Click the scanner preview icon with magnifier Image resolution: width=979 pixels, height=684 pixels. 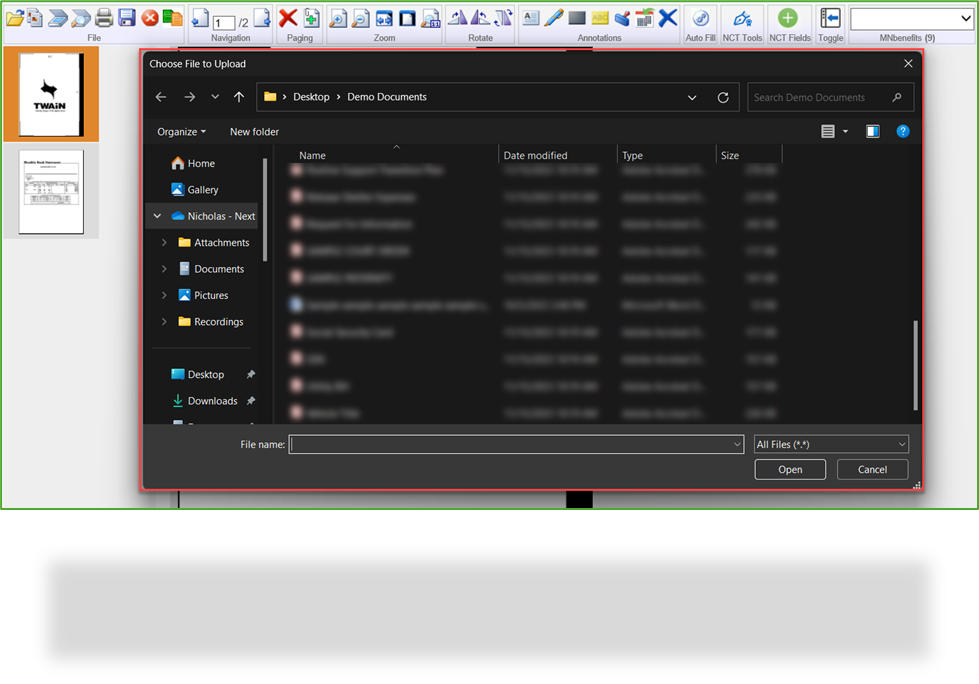pyautogui.click(x=81, y=18)
